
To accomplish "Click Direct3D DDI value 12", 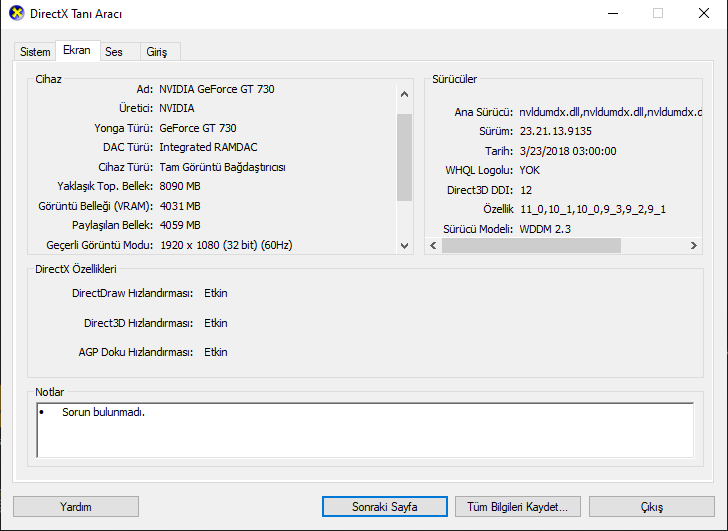I will click(526, 190).
